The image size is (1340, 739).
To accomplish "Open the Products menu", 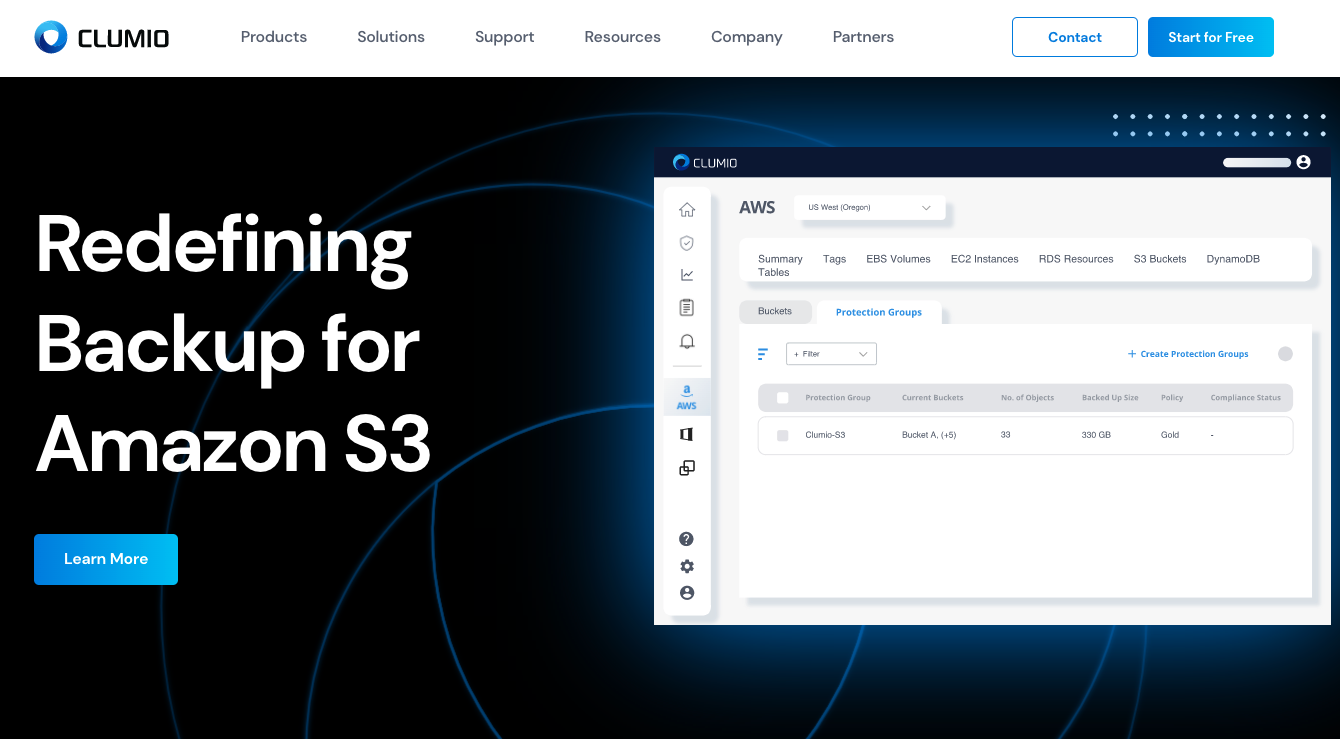I will point(274,37).
